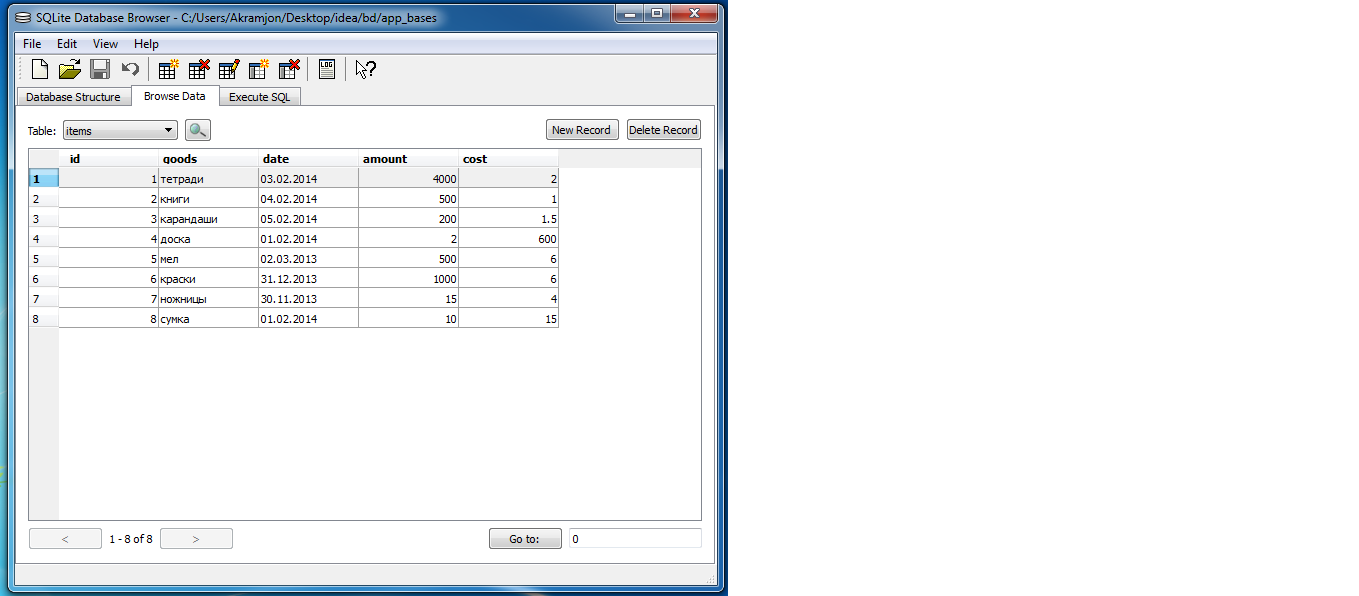This screenshot has width=1359, height=596.
Task: Click the previous page '<' button
Action: [x=65, y=539]
